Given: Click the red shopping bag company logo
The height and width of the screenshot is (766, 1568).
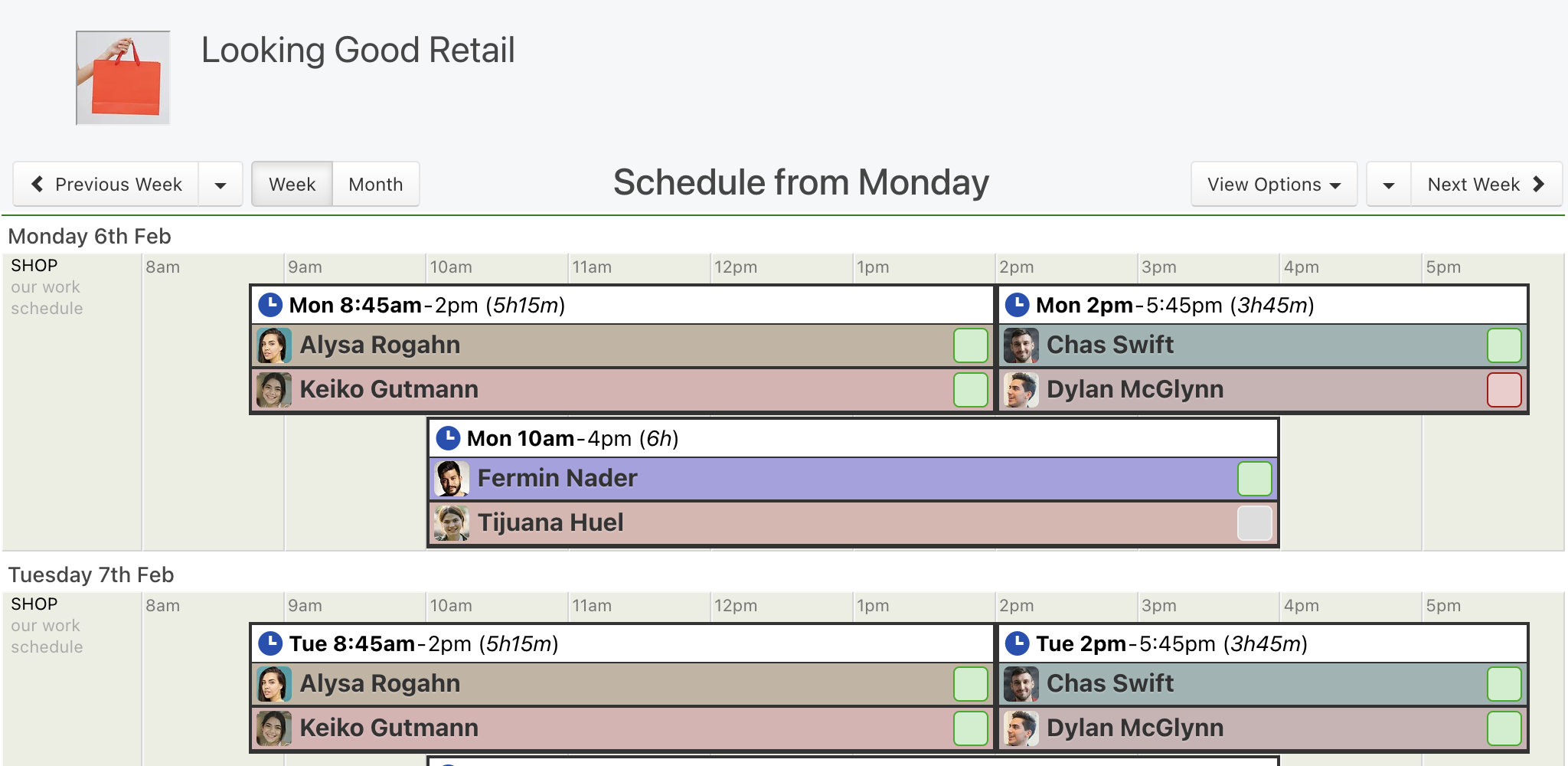Looking at the screenshot, I should click(123, 77).
